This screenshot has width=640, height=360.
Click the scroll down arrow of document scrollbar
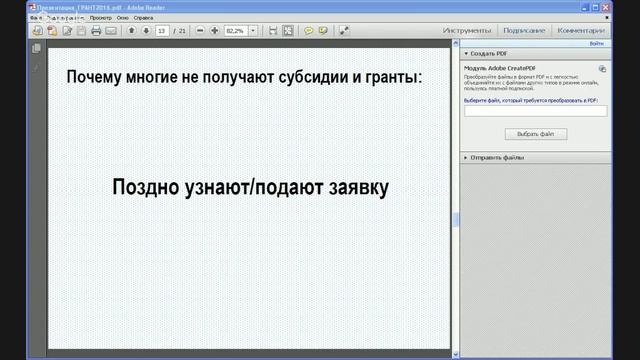[x=456, y=354]
